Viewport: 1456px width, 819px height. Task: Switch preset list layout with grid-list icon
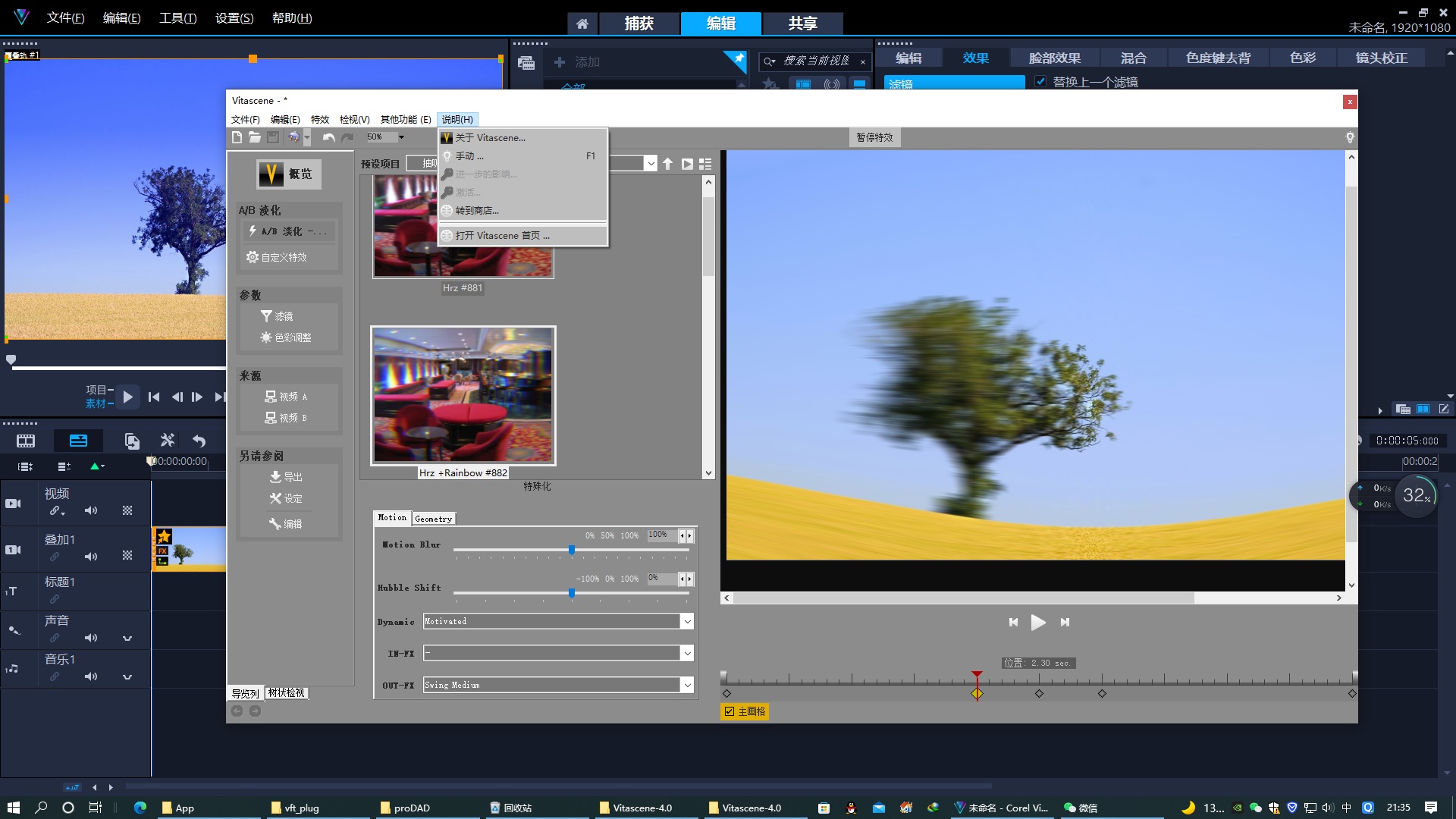705,164
